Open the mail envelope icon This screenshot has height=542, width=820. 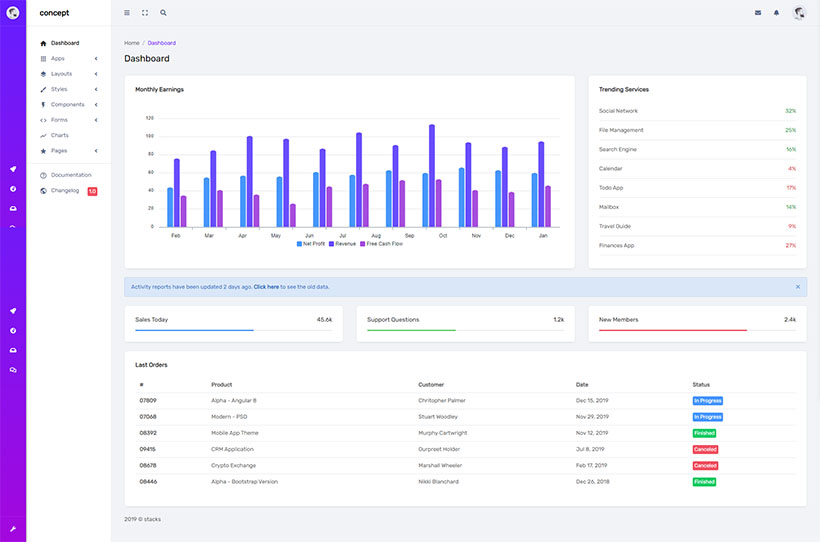click(x=758, y=13)
